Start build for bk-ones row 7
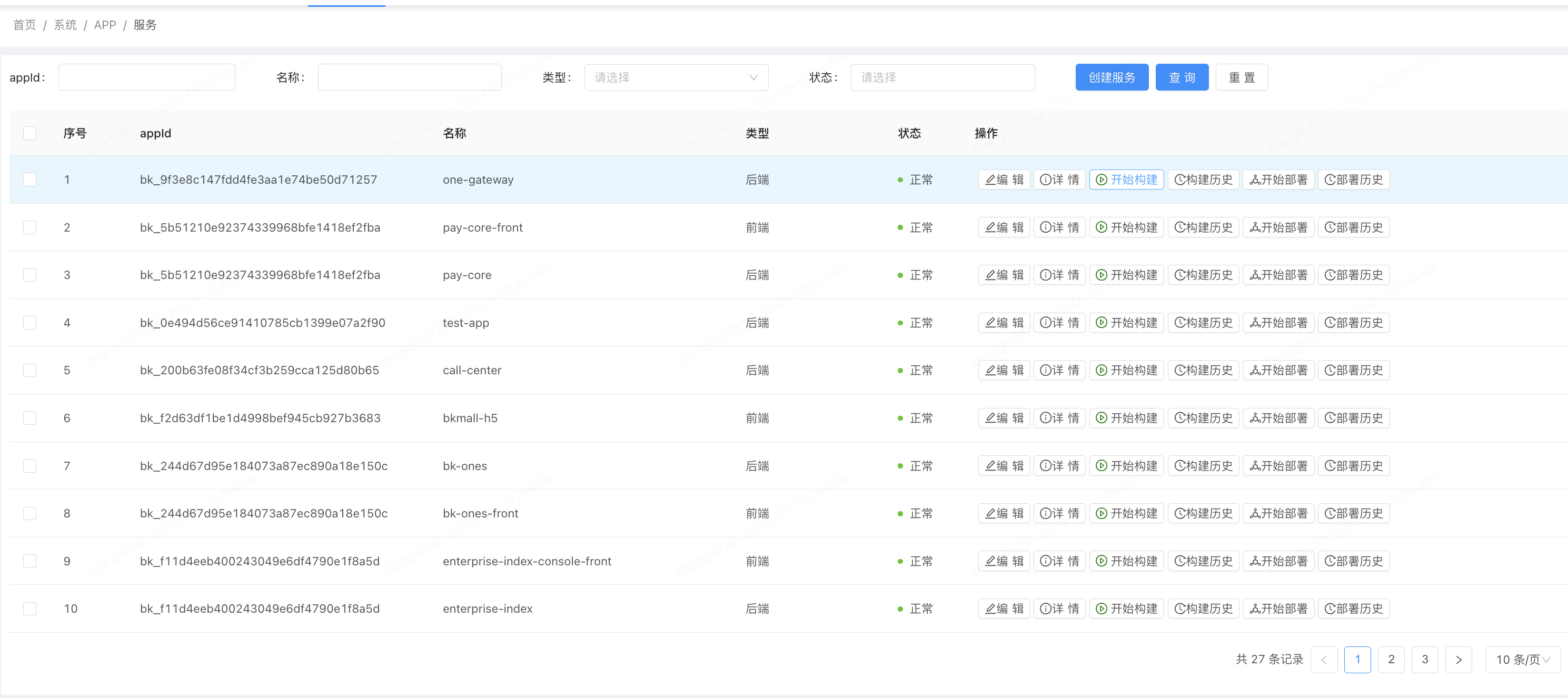Screen dimensions: 1568x698 pyautogui.click(x=1126, y=465)
